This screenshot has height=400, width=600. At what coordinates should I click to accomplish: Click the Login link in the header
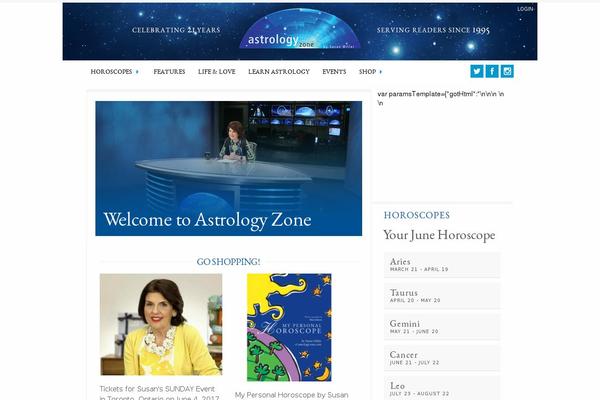(525, 9)
